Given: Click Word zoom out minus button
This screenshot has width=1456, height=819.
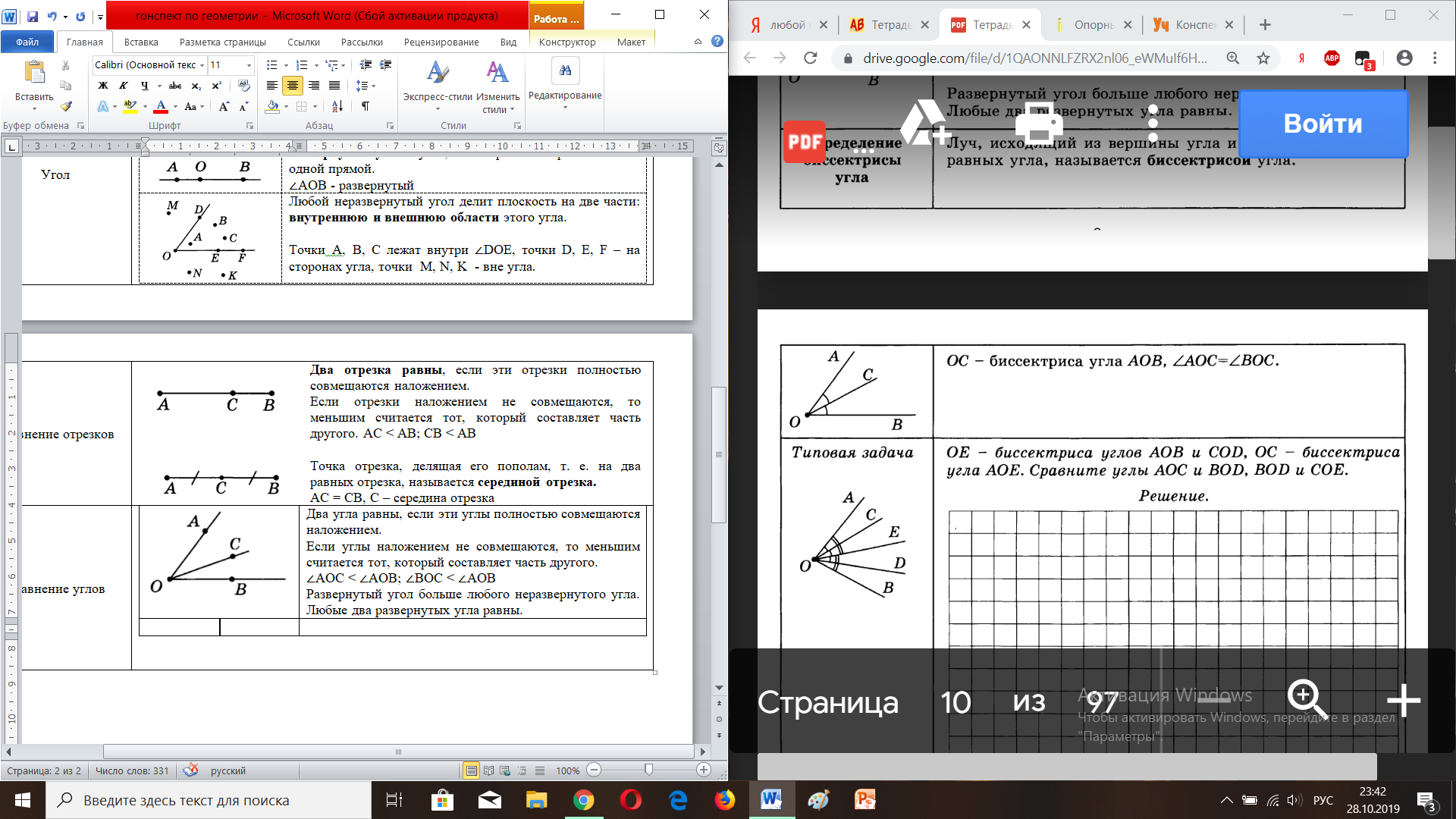Looking at the screenshot, I should point(595,770).
